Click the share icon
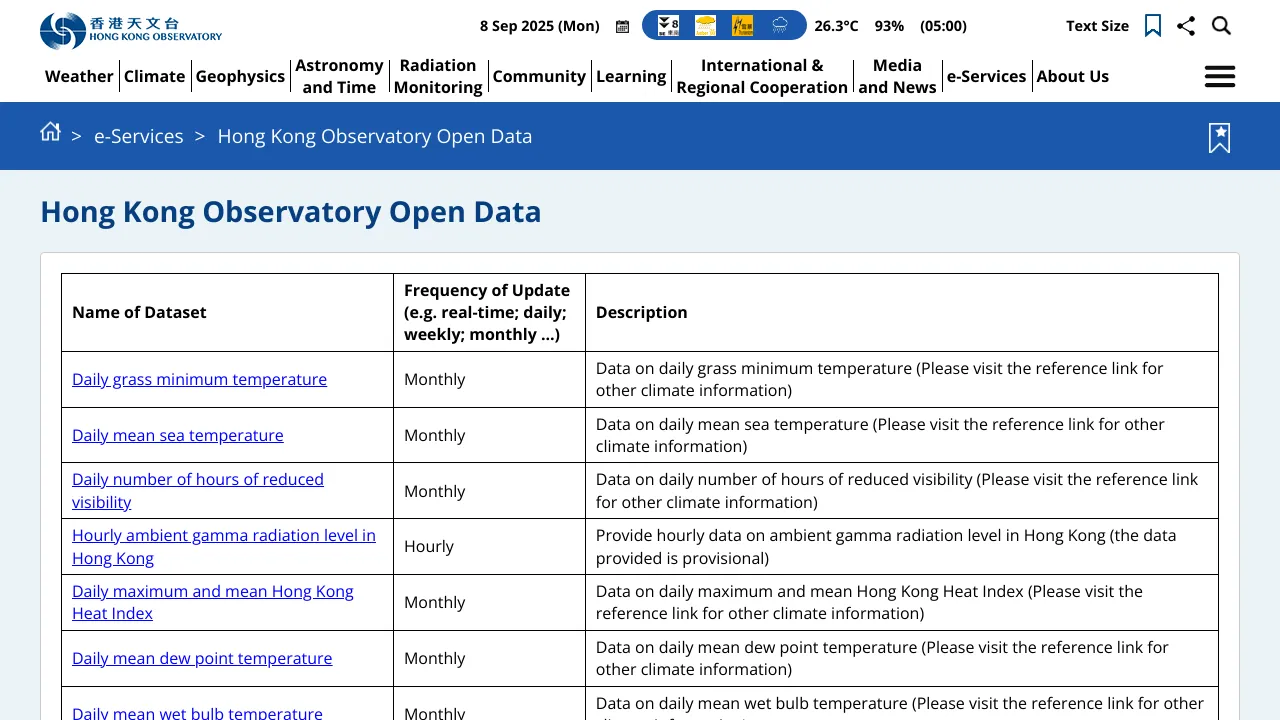 1186,26
